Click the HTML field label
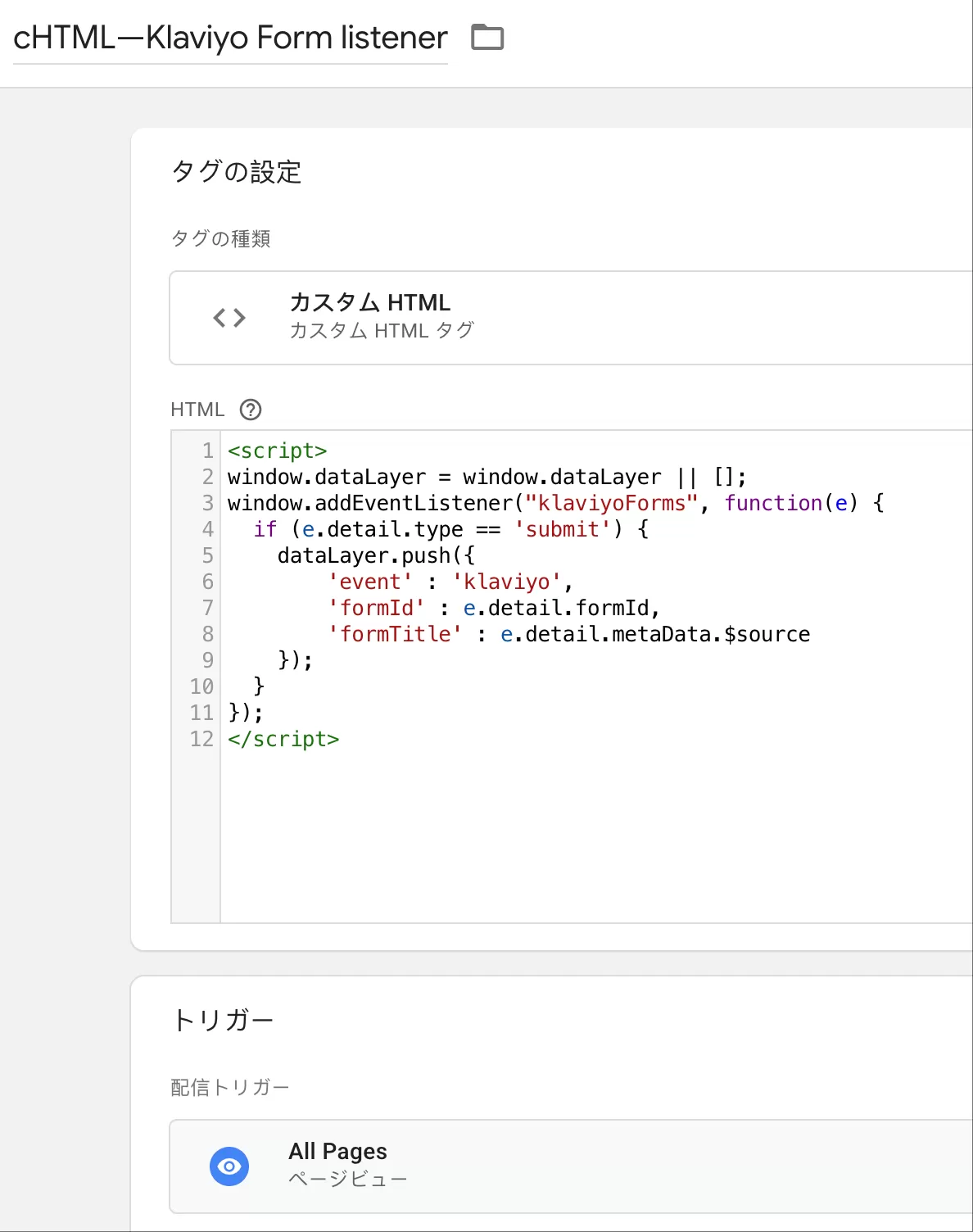The image size is (973, 1232). click(197, 410)
